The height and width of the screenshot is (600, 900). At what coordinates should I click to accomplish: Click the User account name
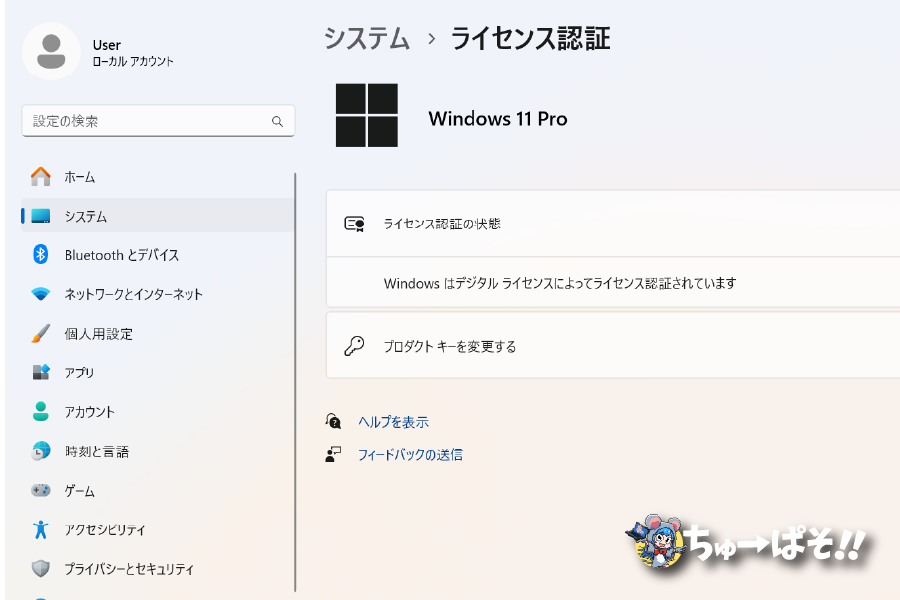coord(107,45)
